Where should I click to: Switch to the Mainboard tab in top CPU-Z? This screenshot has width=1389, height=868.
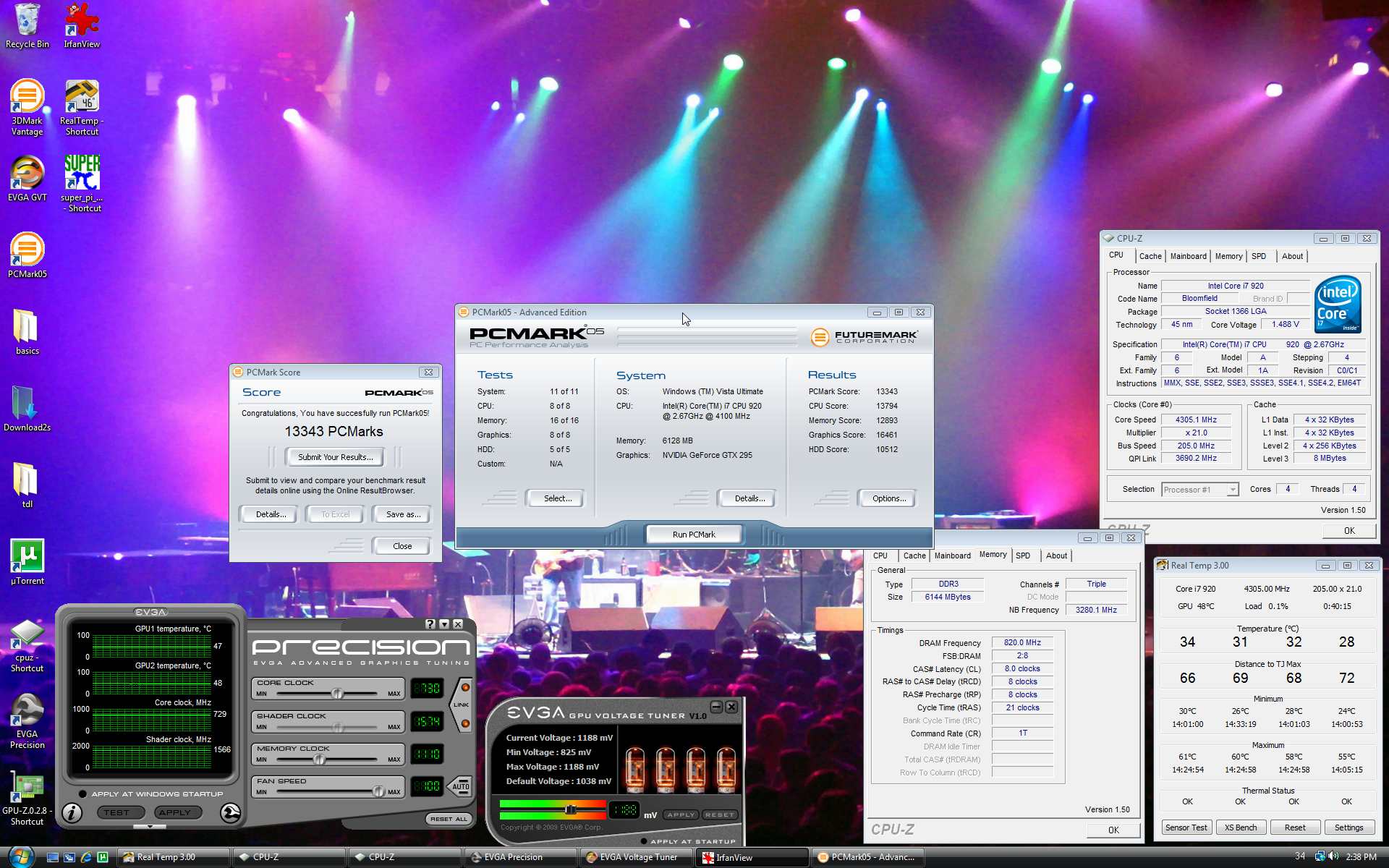(x=1188, y=256)
